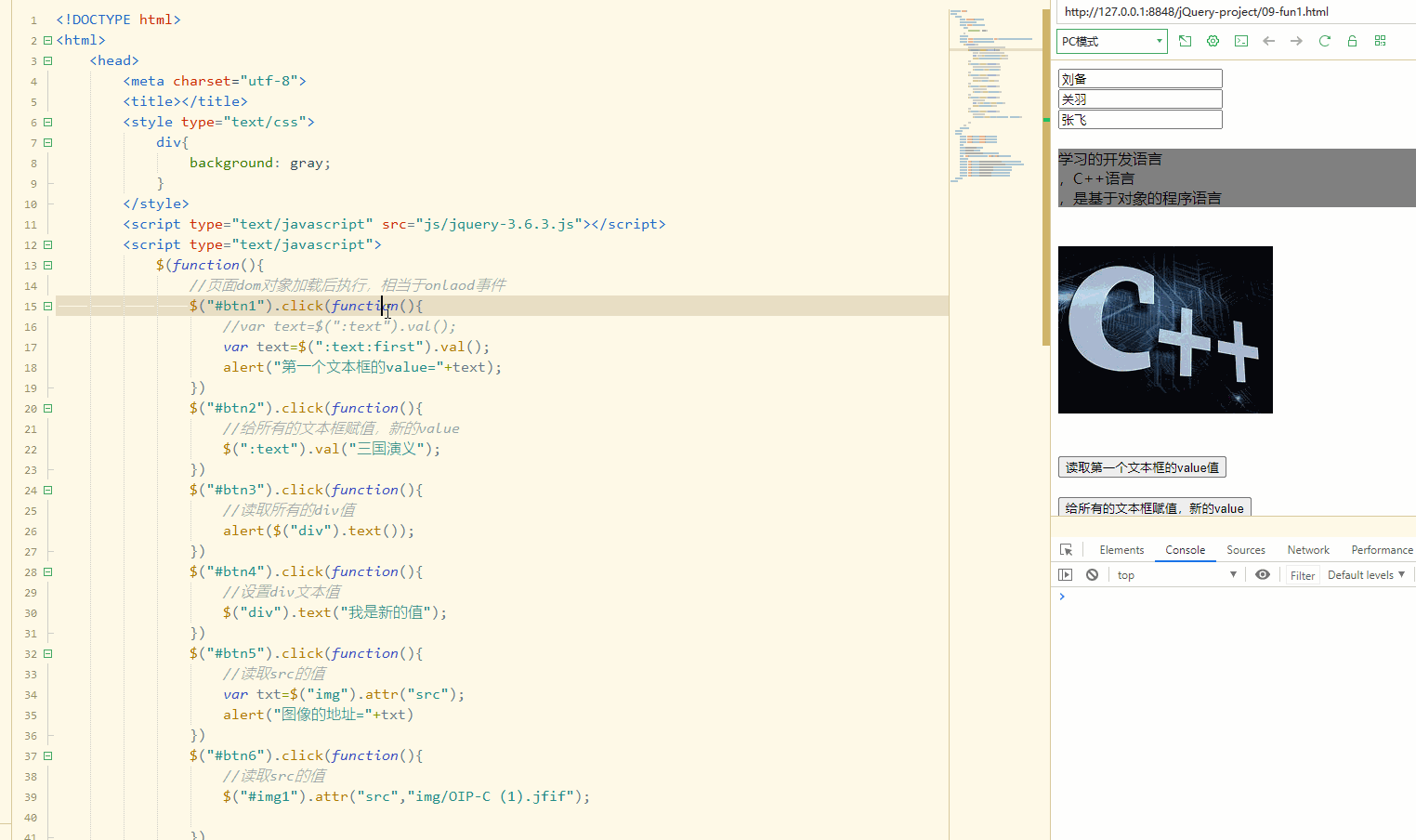Click the editor vertical scrollbar thumb
This screenshot has height=840, width=1416.
[x=1046, y=177]
